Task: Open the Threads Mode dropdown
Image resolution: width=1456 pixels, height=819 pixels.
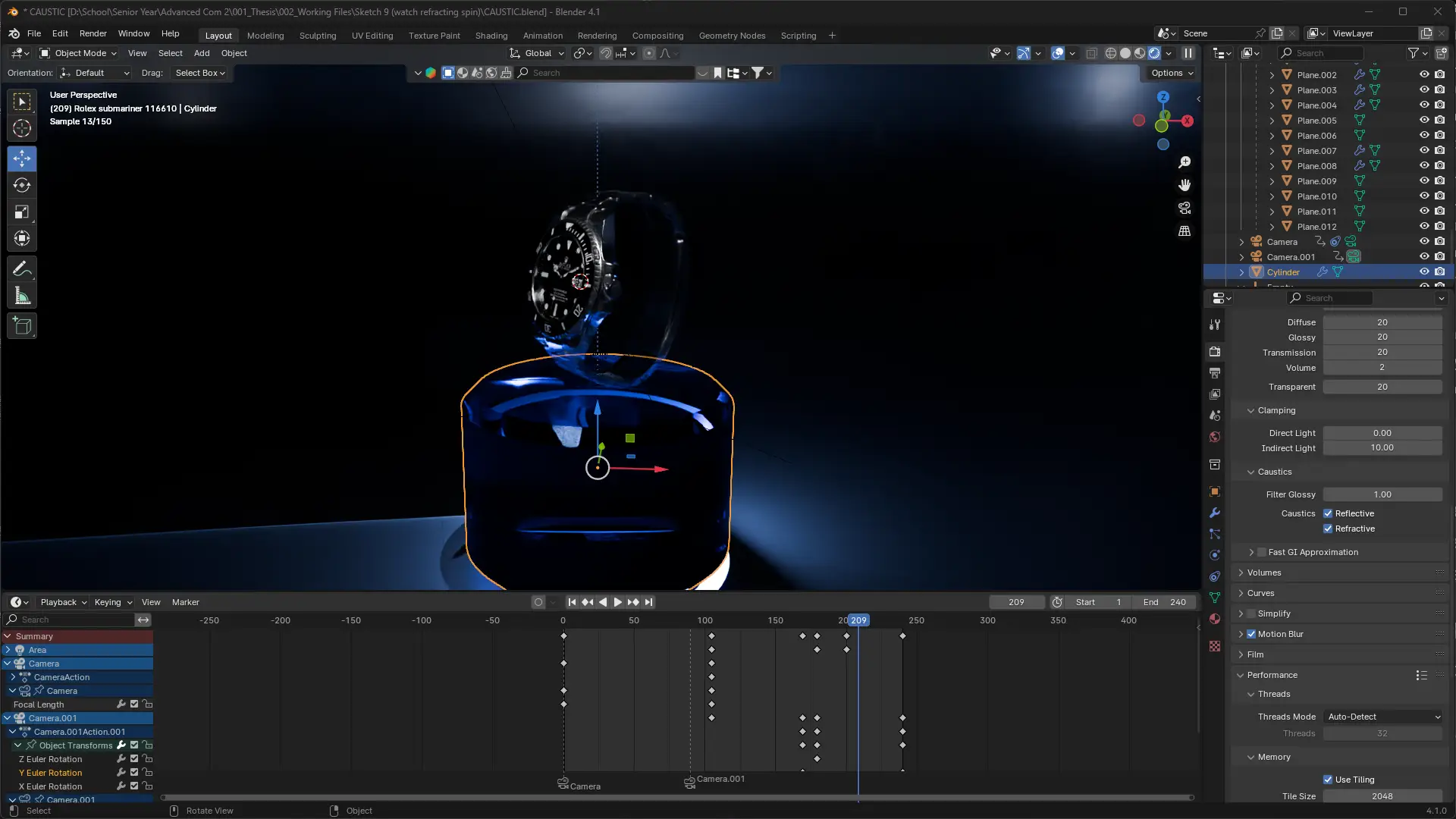Action: tap(1382, 717)
